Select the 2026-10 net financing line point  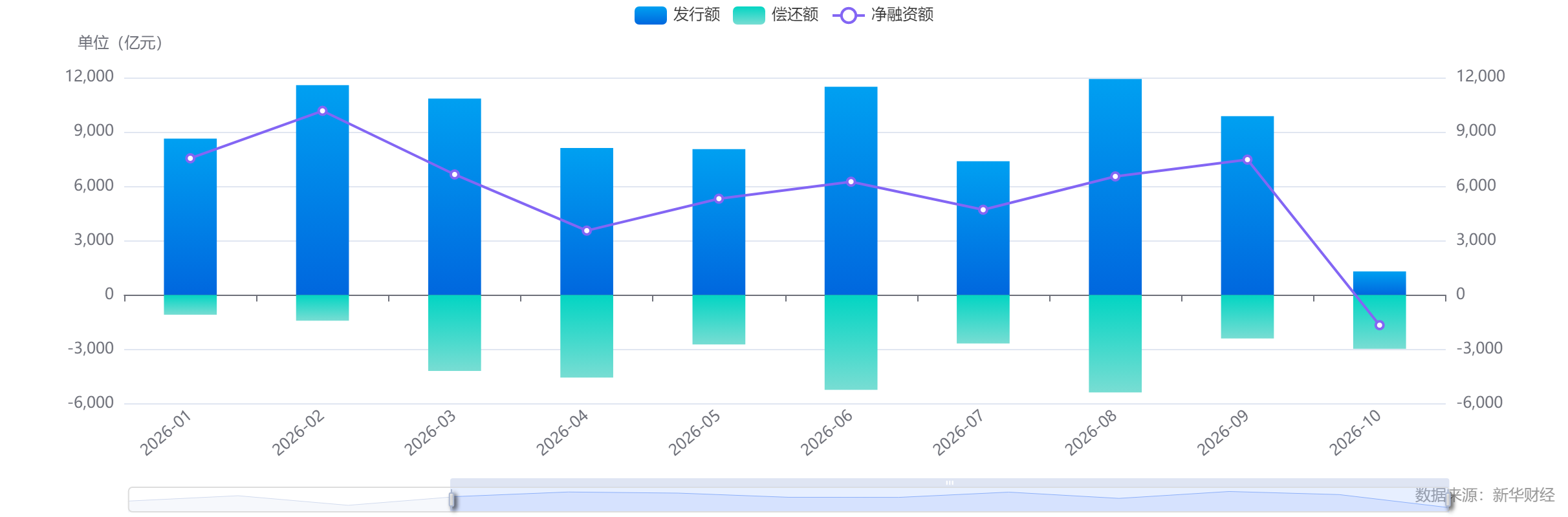pyautogui.click(x=1379, y=325)
